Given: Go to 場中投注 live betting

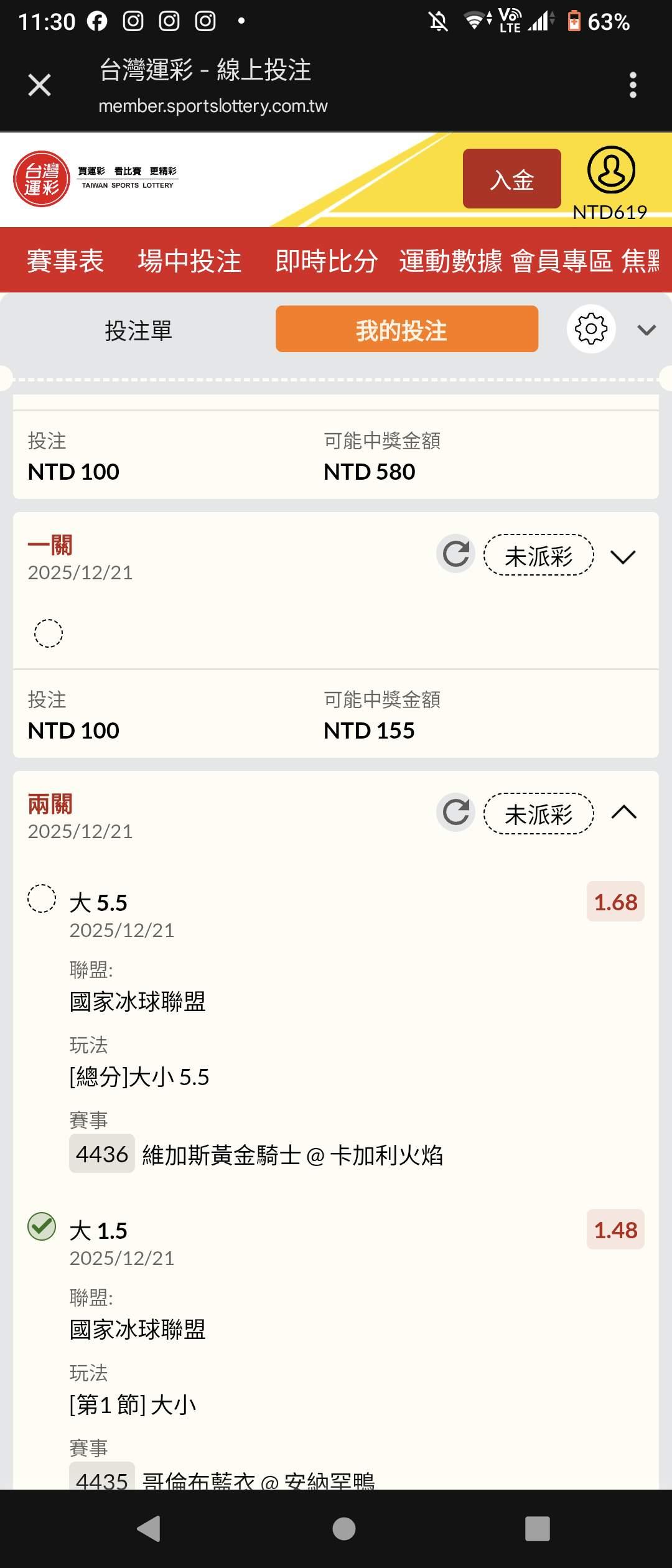Looking at the screenshot, I should point(189,261).
